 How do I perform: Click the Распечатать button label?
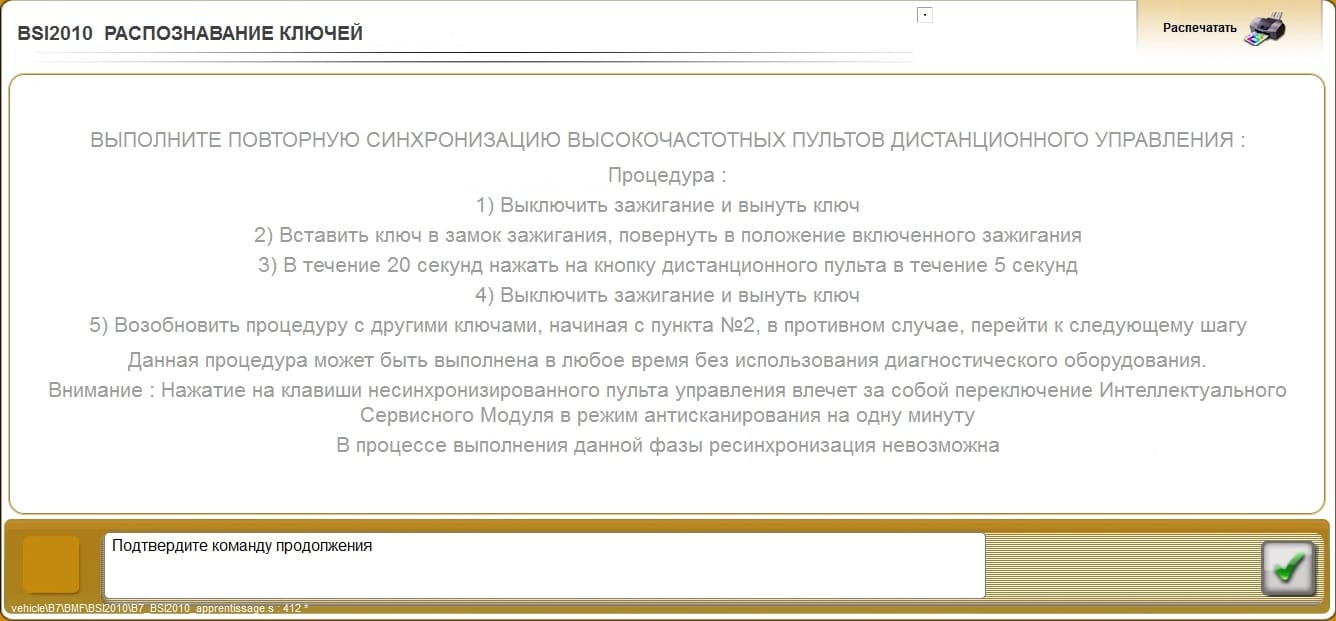(x=1200, y=28)
